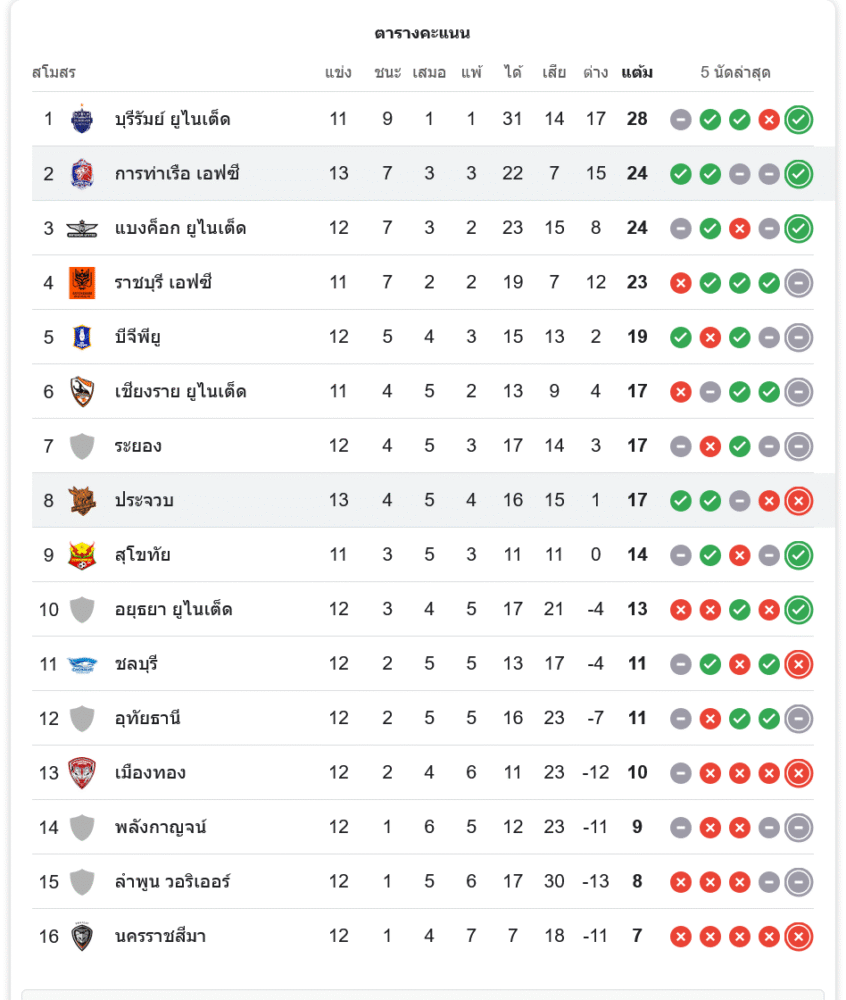Click the Buriram United club logo

click(82, 119)
